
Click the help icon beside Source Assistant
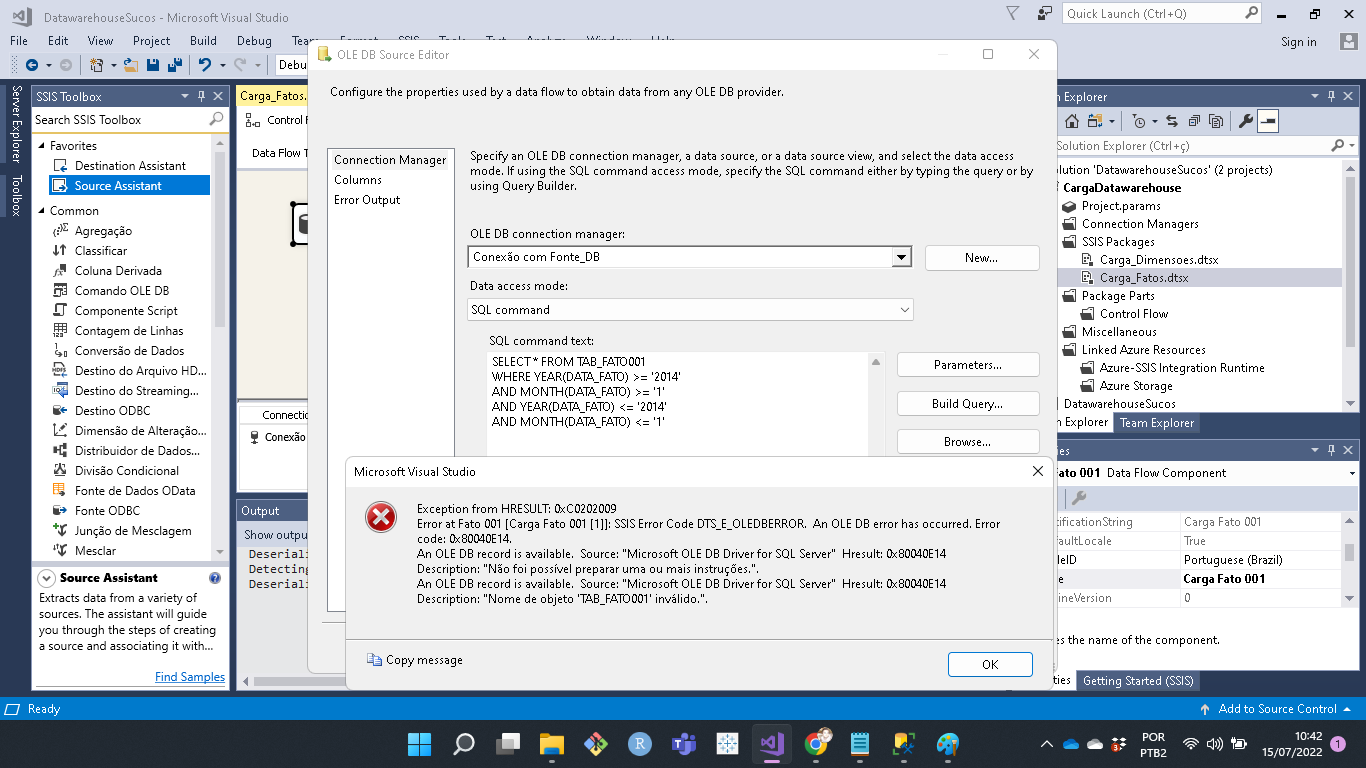pyautogui.click(x=214, y=578)
